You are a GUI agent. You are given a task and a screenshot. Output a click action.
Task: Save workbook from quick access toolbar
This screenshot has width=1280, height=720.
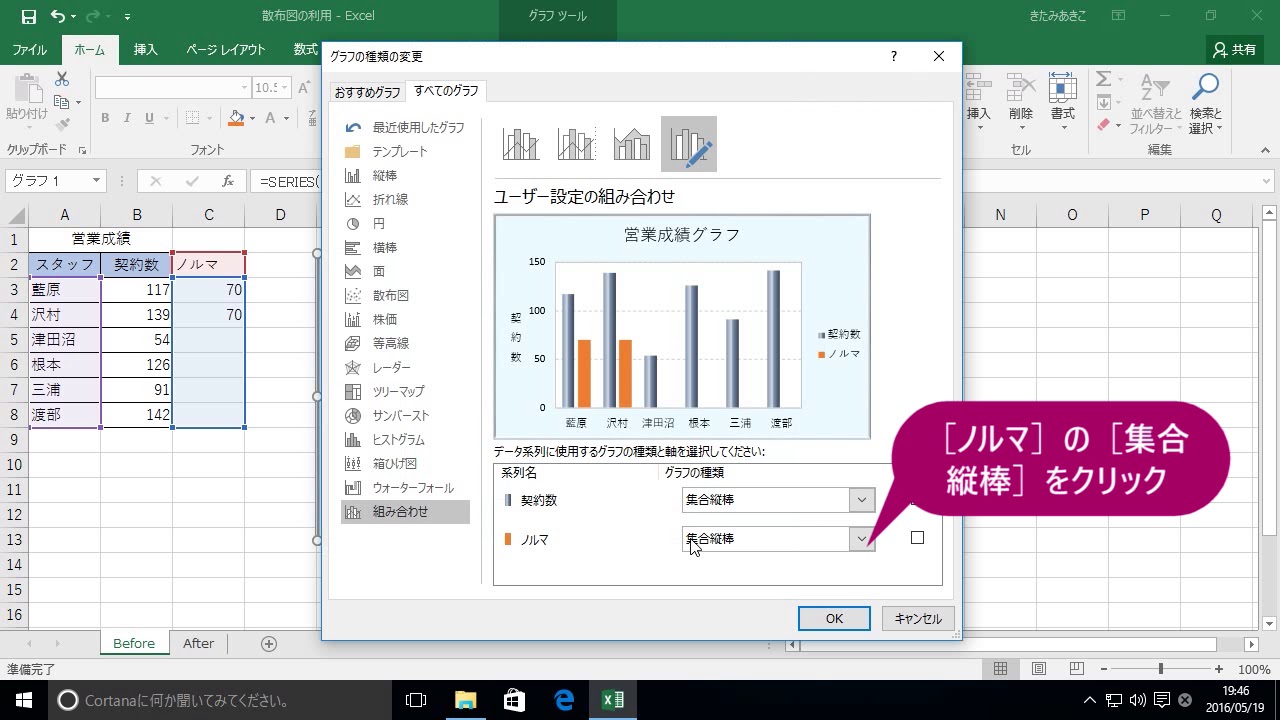[x=28, y=16]
